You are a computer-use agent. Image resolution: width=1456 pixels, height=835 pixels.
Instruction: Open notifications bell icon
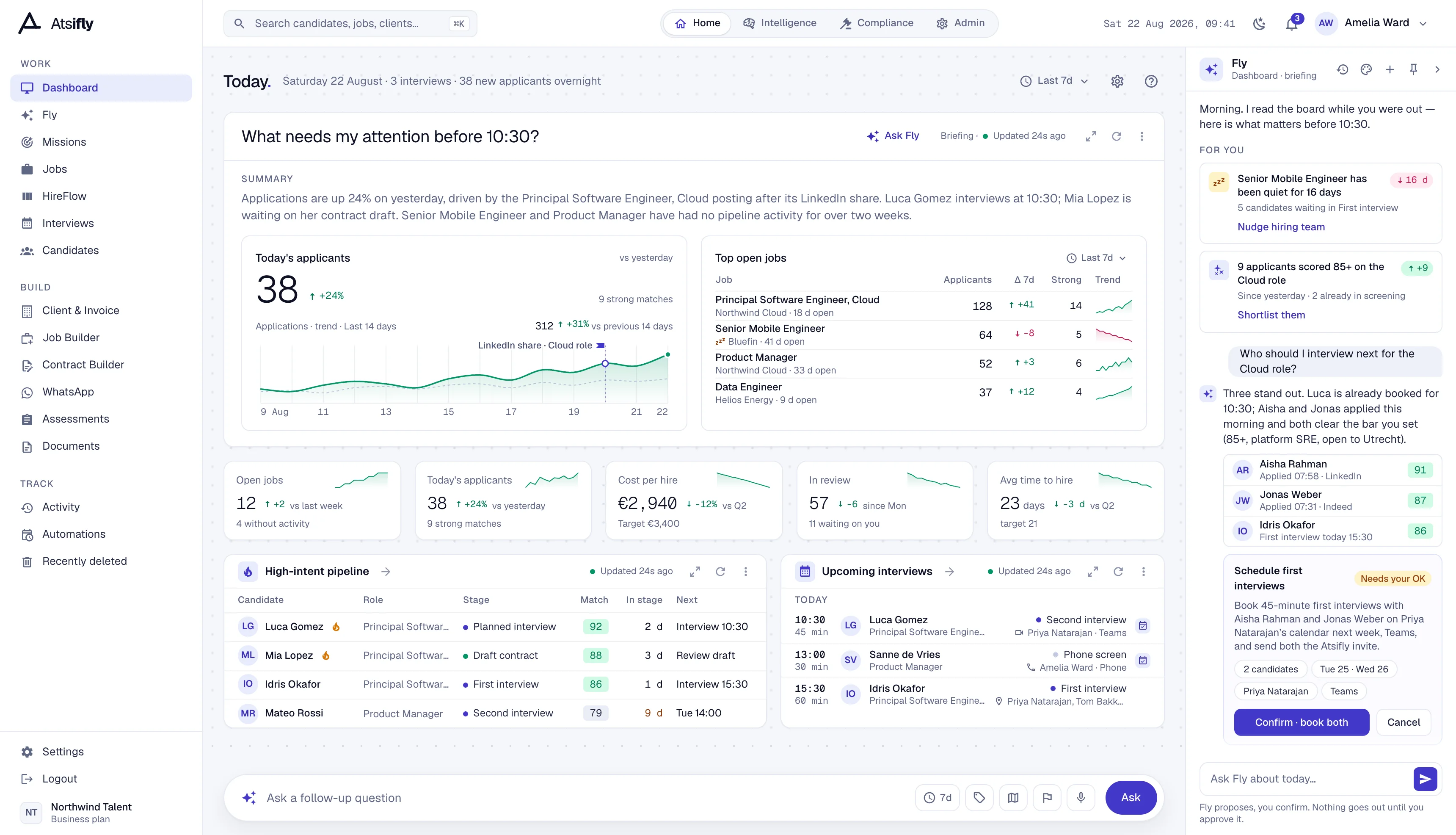tap(1291, 24)
